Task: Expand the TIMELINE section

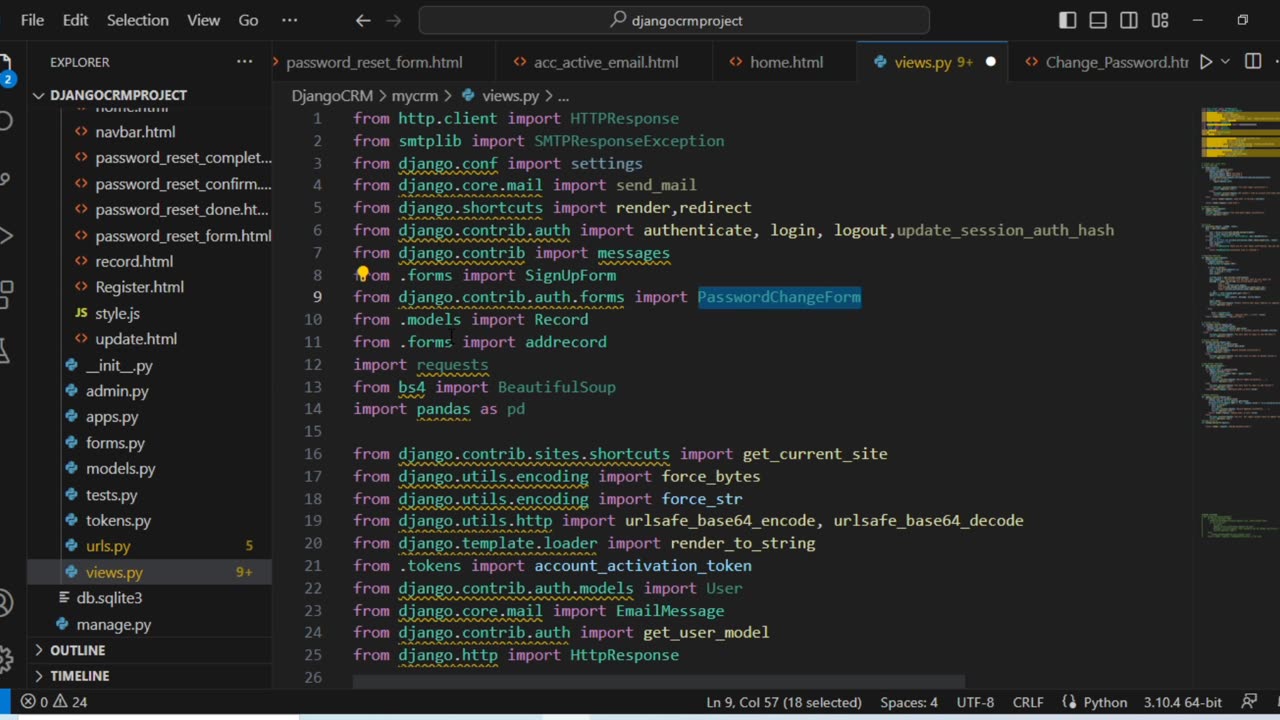Action: coord(79,676)
